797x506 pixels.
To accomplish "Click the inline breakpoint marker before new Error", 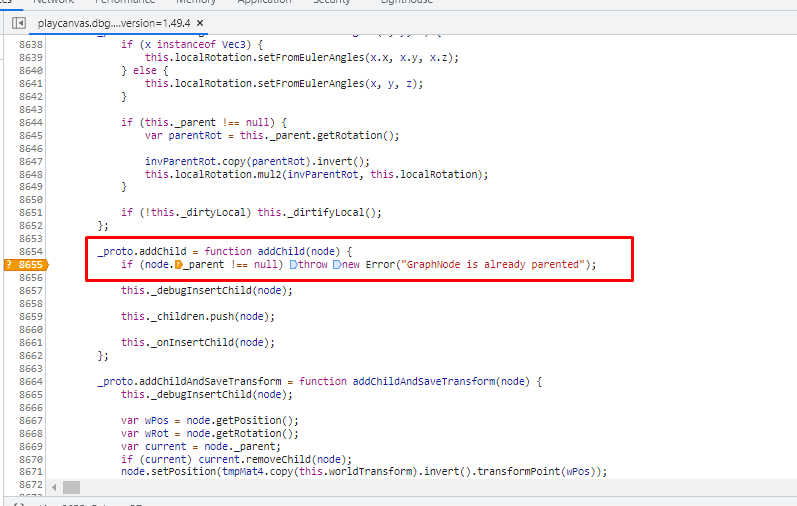I will click(x=337, y=264).
